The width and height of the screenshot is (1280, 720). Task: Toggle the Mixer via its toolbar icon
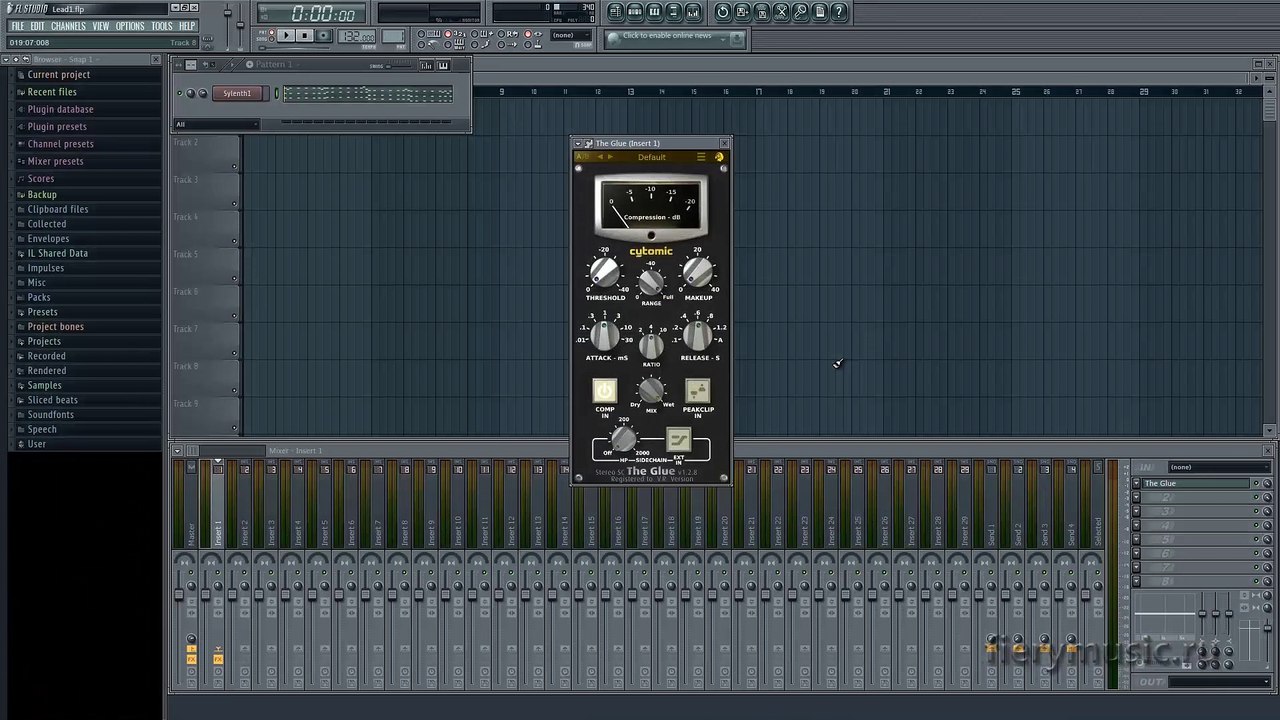(692, 12)
